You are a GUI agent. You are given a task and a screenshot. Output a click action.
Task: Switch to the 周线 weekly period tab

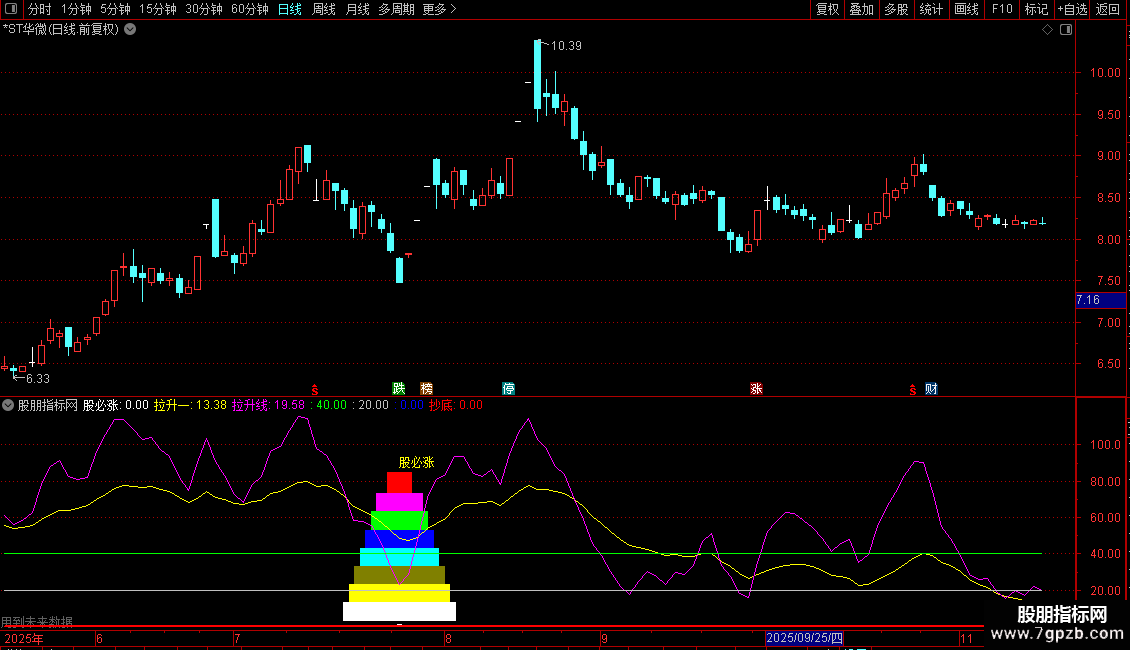click(x=324, y=10)
